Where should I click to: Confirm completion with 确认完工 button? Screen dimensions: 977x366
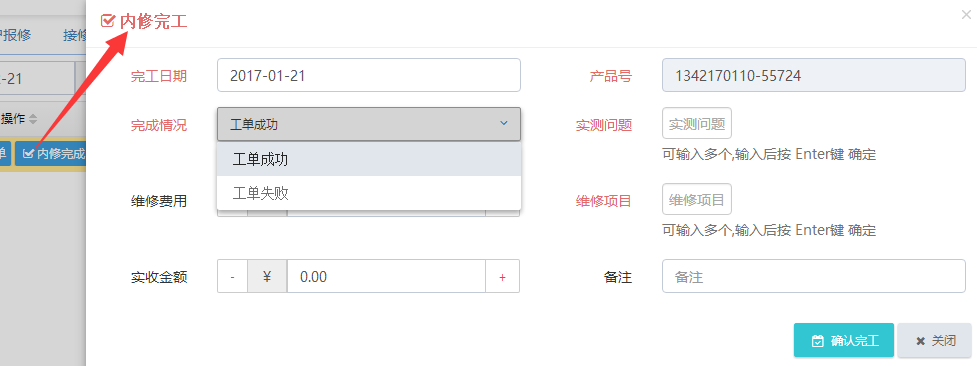click(844, 340)
